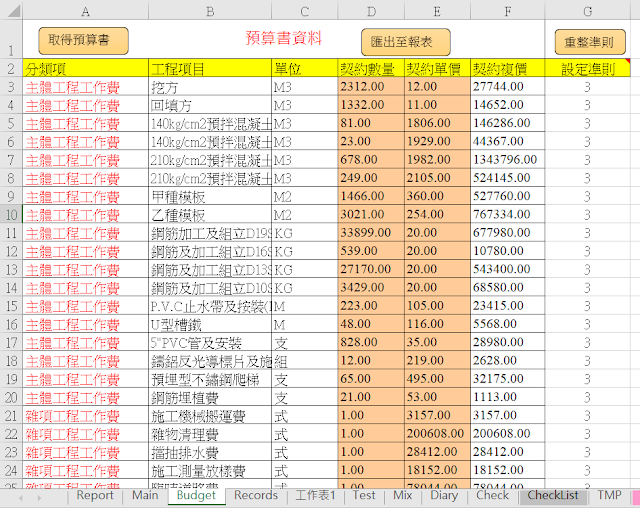This screenshot has height=508, width=640.
Task: Click the select-all corner triangle
Action: [x=14, y=11]
